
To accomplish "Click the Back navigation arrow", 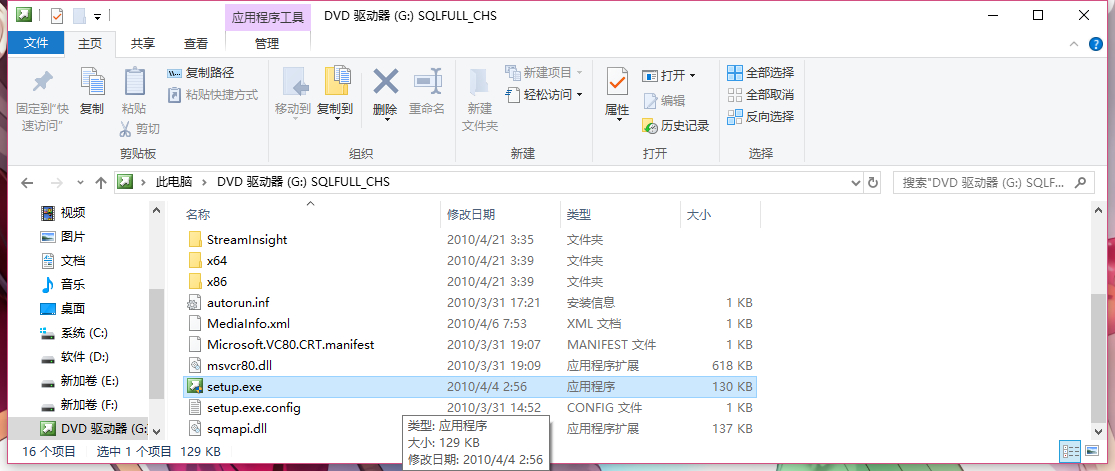I will pyautogui.click(x=27, y=182).
